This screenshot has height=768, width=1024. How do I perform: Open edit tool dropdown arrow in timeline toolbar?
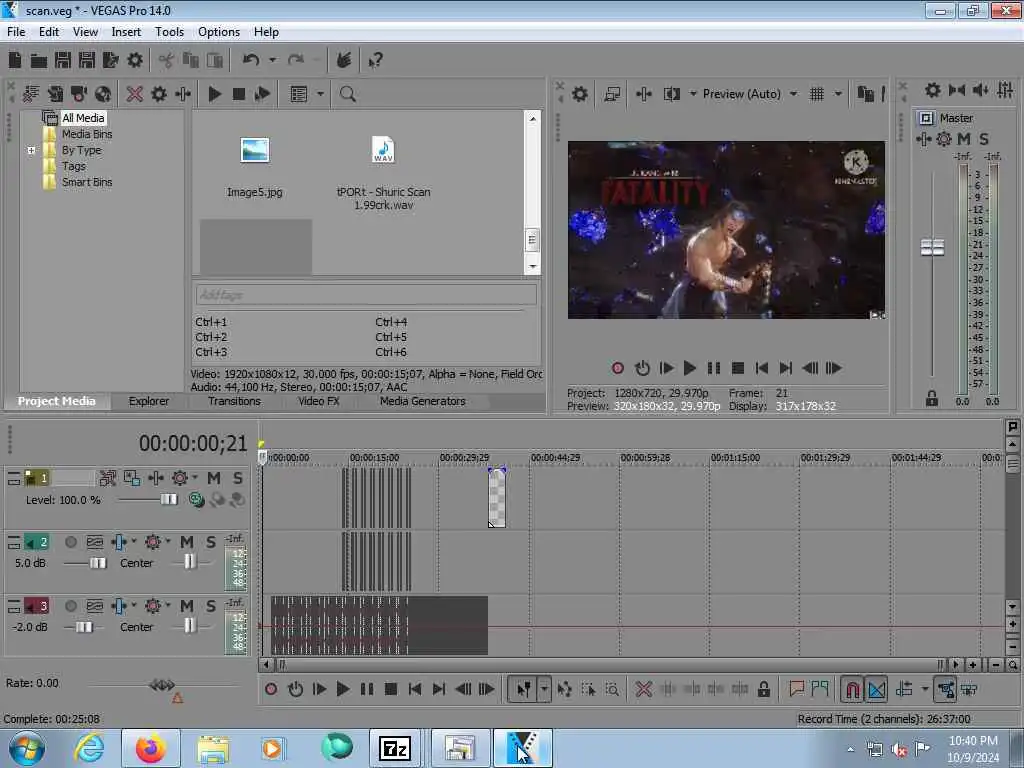coord(544,689)
